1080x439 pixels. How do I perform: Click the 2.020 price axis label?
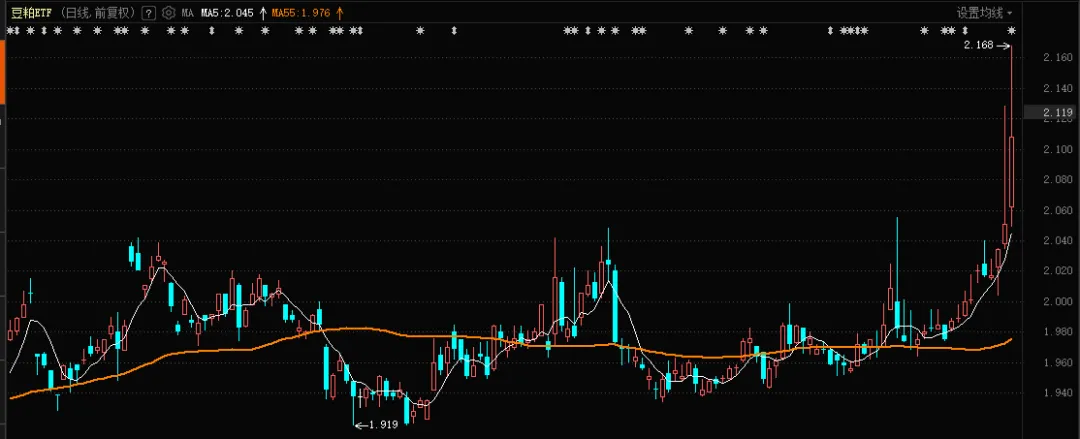1058,271
